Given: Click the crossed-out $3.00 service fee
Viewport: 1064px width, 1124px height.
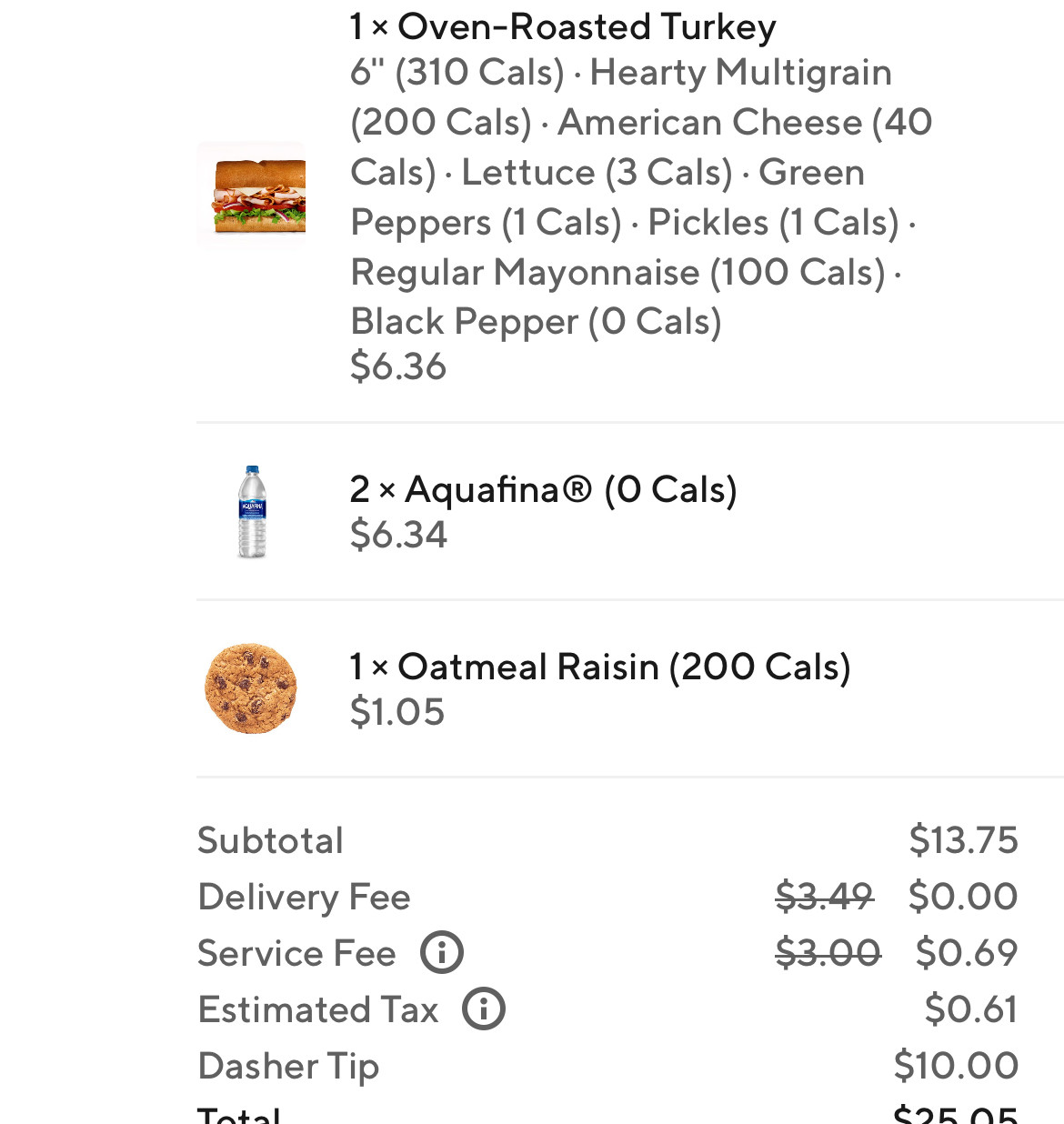Looking at the screenshot, I should tap(828, 953).
